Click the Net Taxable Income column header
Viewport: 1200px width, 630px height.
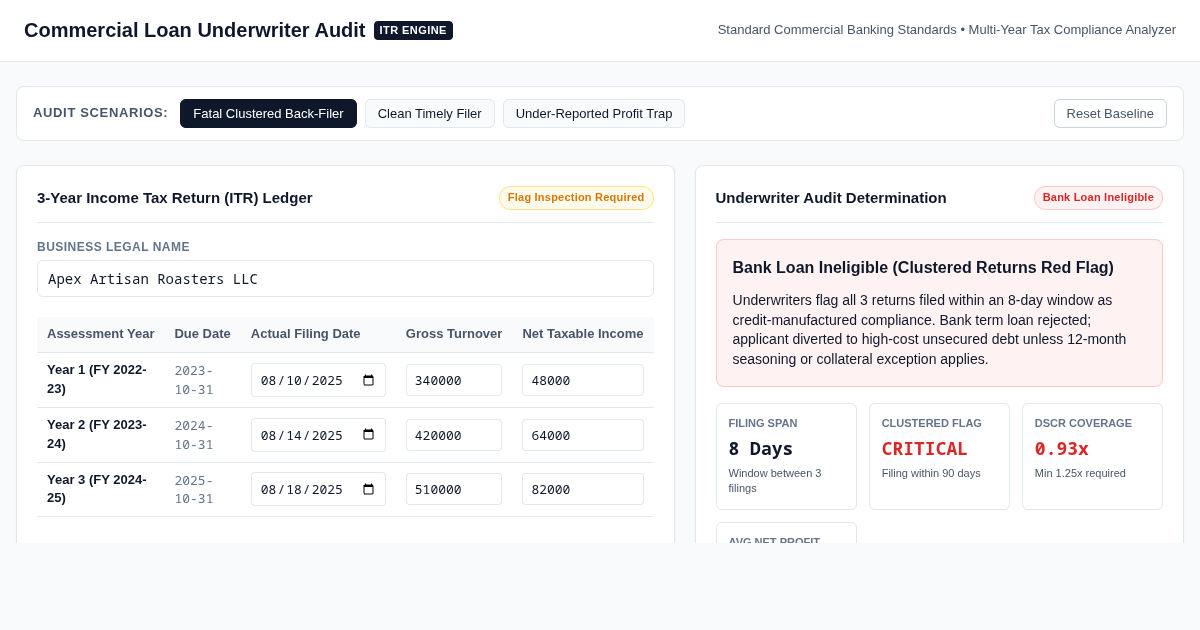coord(583,334)
